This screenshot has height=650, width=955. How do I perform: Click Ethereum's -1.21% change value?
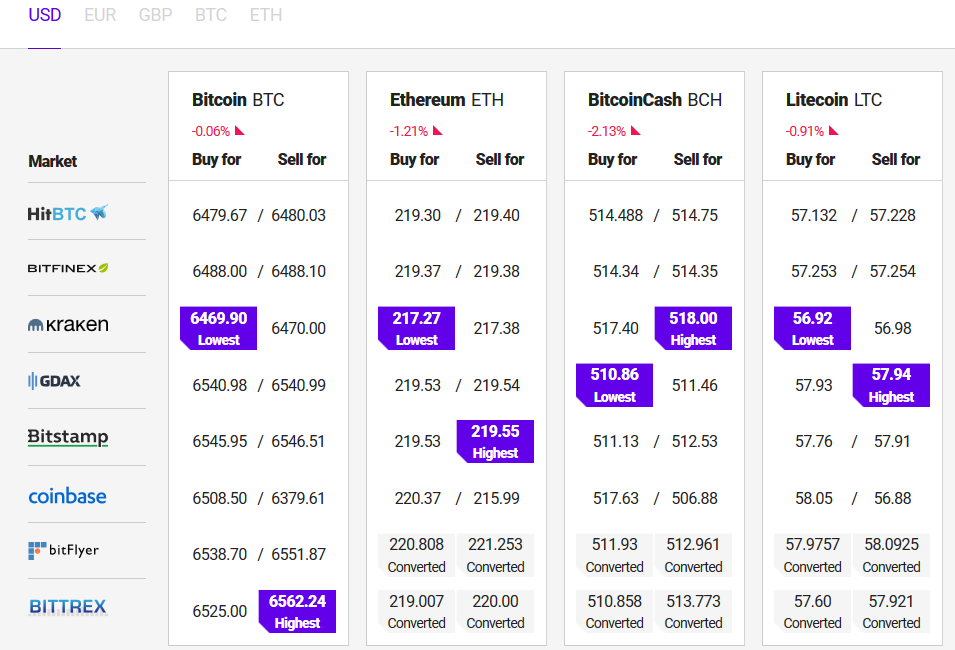pos(409,131)
